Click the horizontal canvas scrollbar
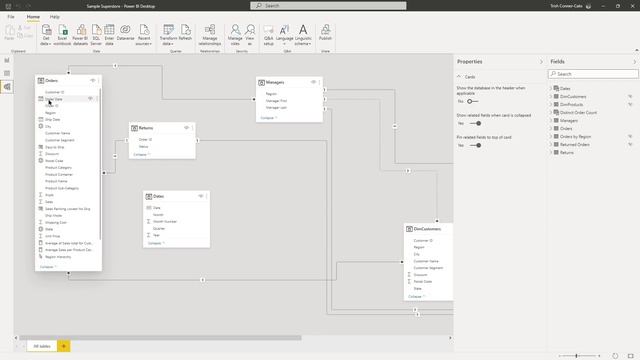This screenshot has width=640, height=360. (160, 338)
